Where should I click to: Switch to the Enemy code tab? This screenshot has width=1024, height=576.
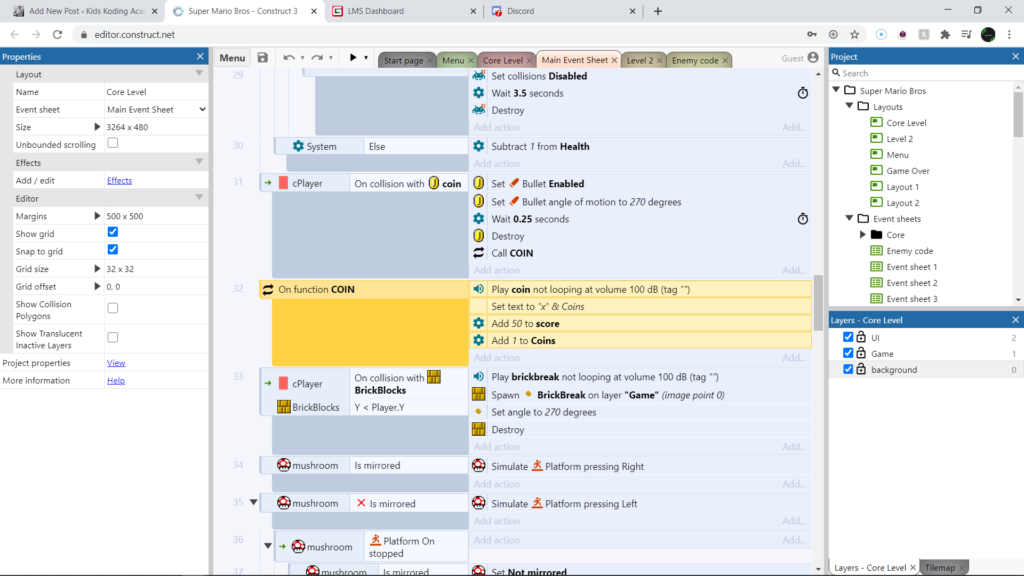[695, 60]
